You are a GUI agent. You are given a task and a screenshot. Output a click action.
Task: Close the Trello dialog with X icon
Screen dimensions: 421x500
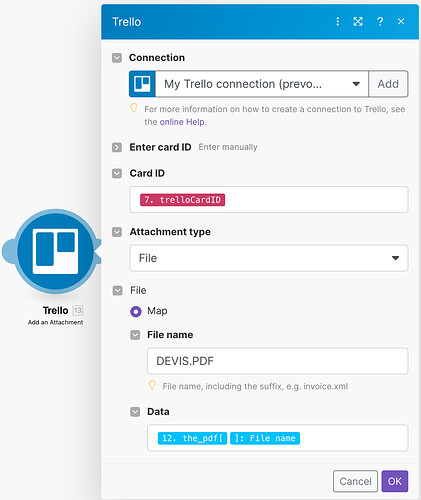point(401,22)
